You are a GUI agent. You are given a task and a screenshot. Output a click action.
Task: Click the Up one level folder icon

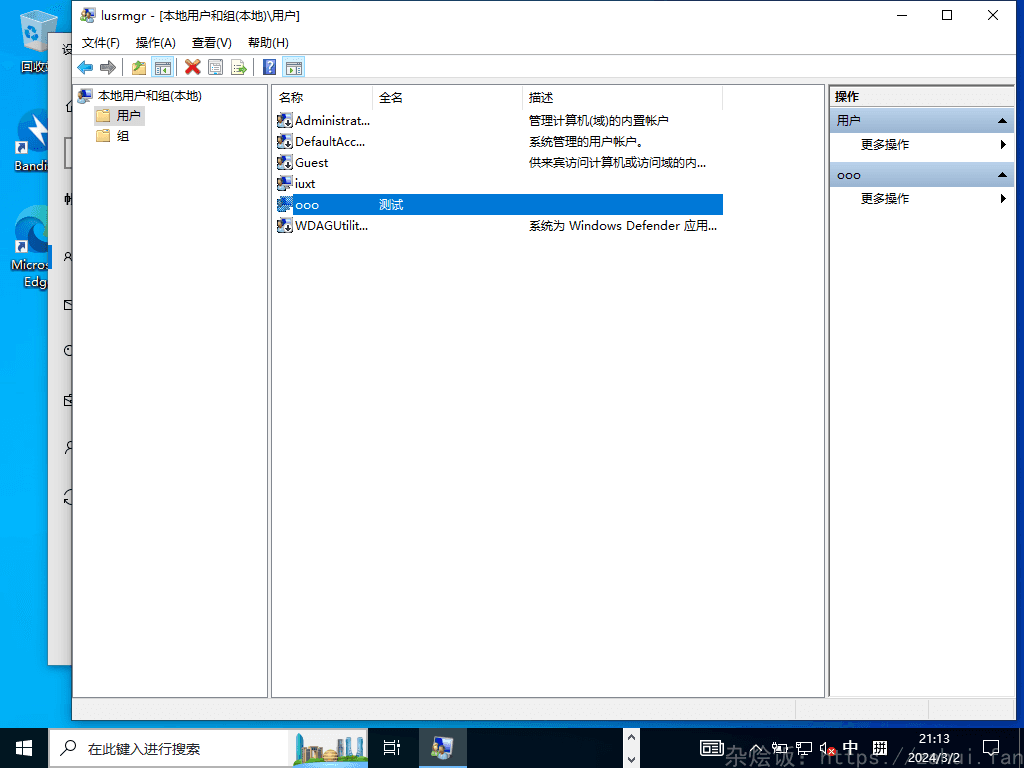(x=139, y=67)
